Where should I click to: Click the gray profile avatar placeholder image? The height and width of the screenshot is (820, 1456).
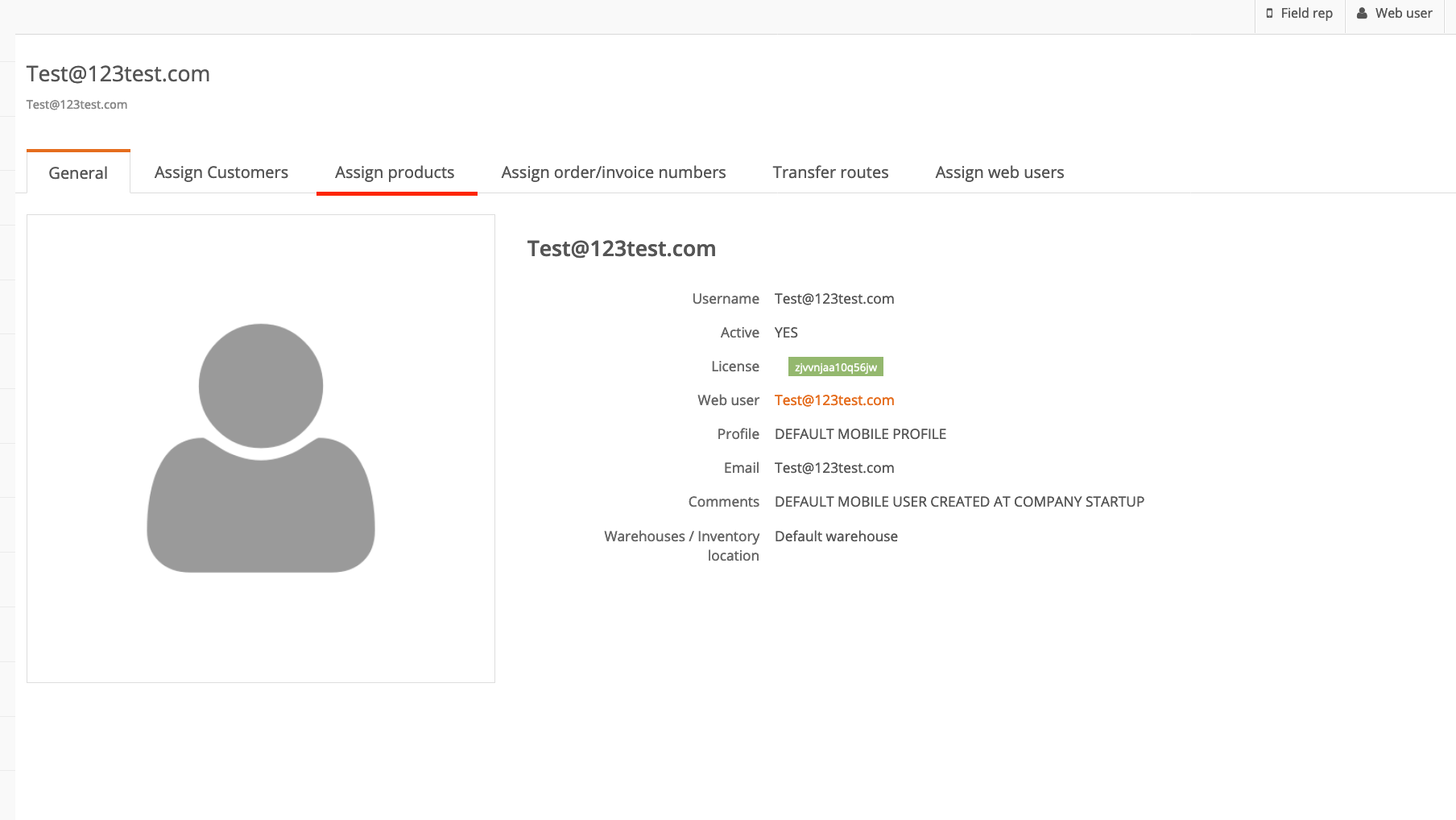[260, 448]
